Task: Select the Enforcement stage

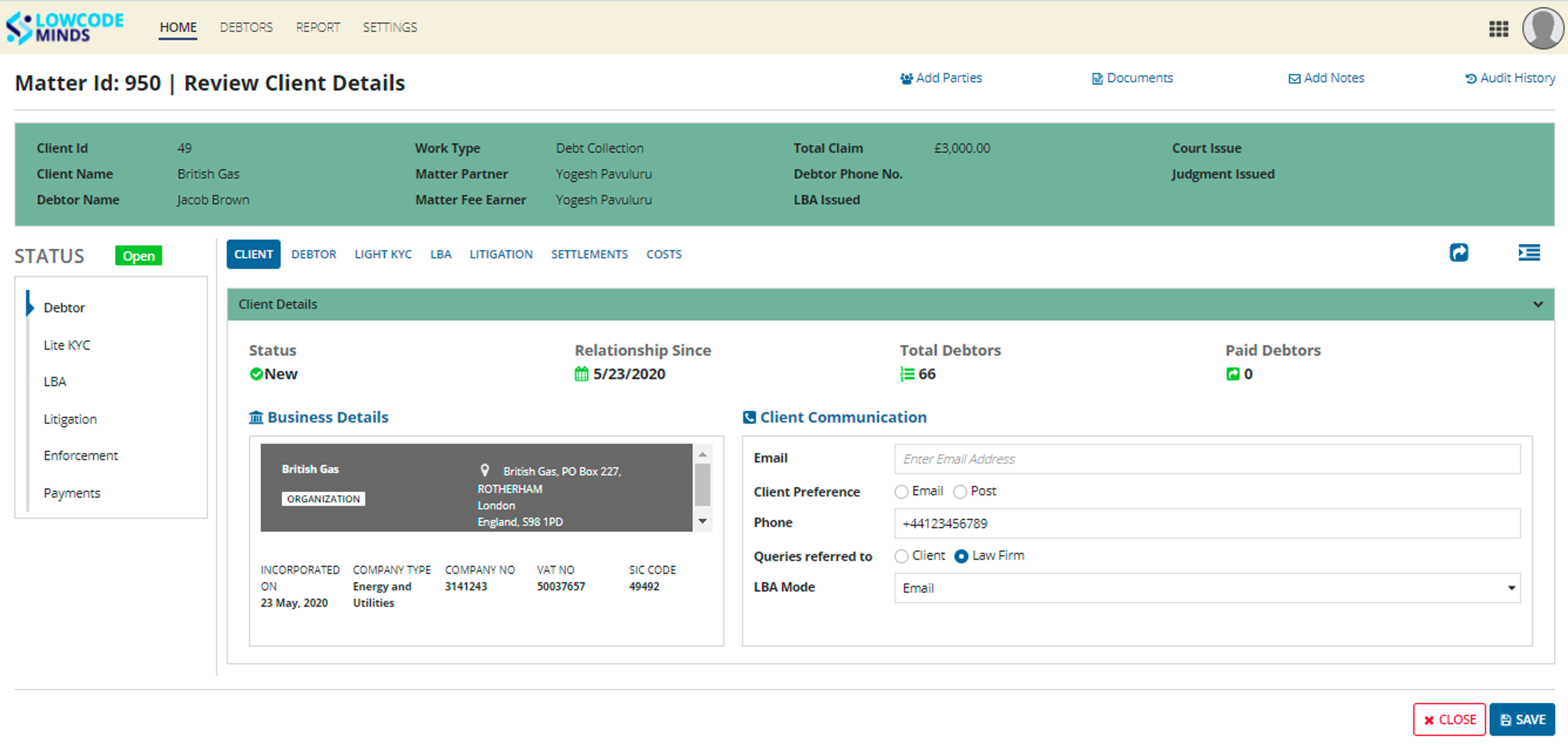Action: (80, 455)
